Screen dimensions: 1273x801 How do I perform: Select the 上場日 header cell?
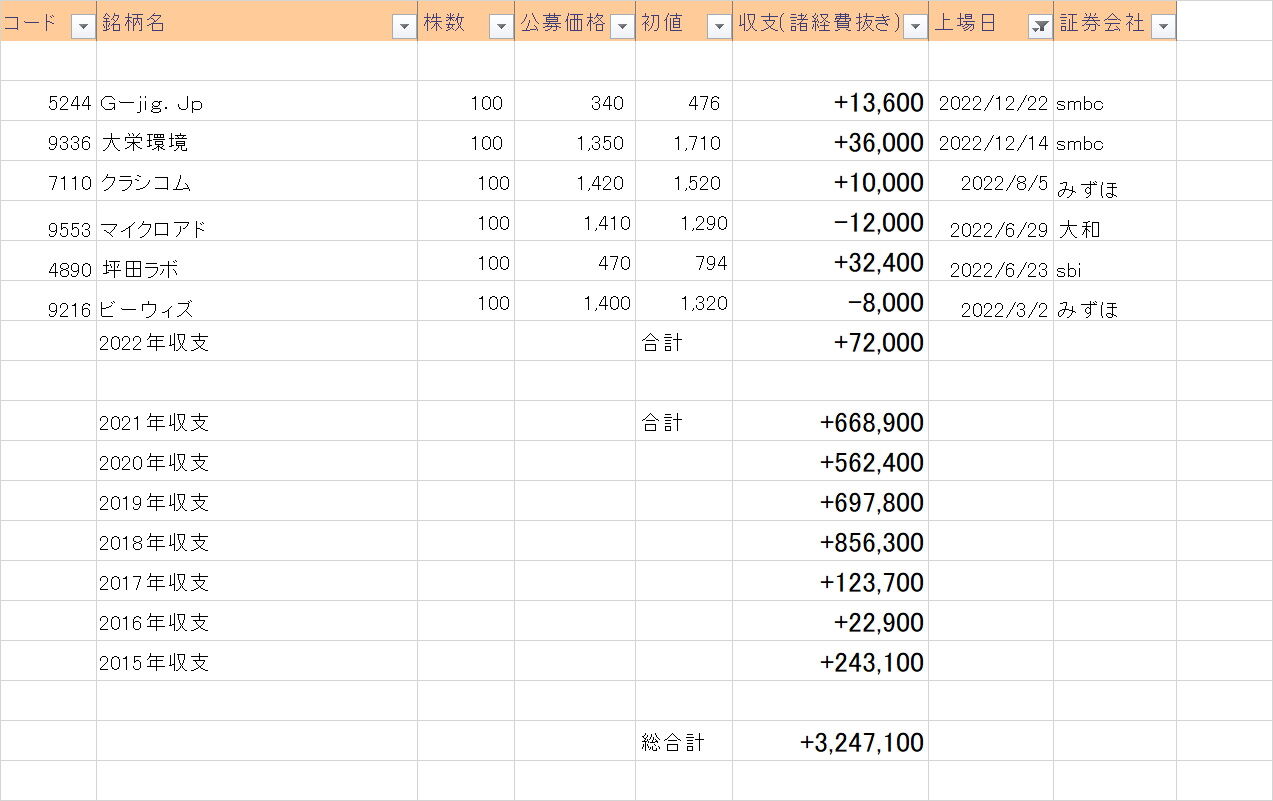[x=991, y=20]
